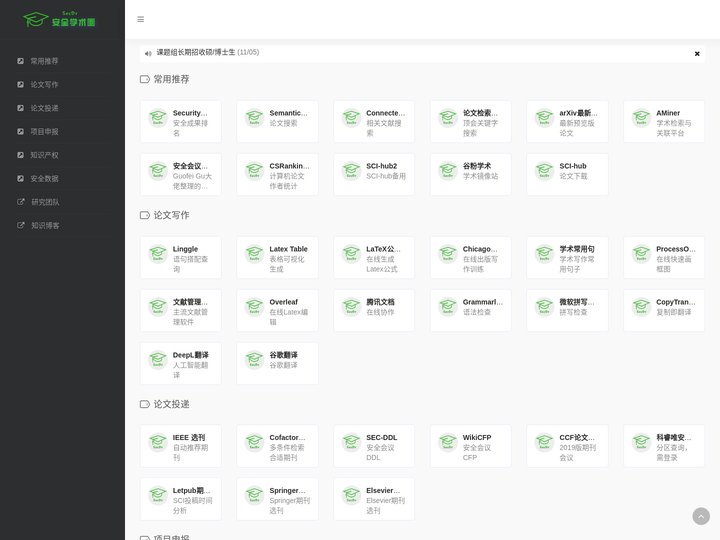
Task: Click the 文献管理 card icon
Action: [x=158, y=307]
